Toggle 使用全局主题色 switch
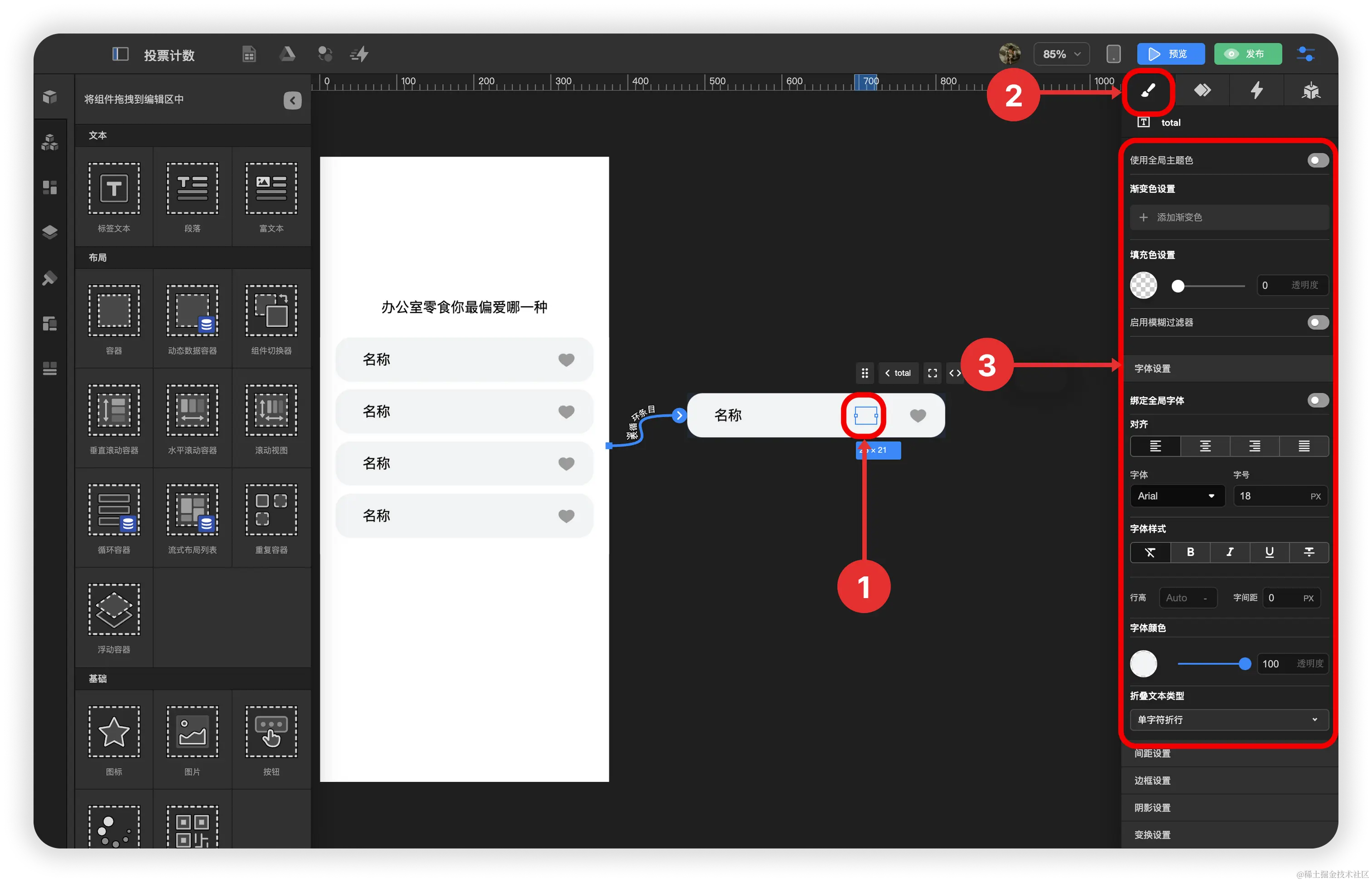Screen dimensions: 1372x882 1317,161
